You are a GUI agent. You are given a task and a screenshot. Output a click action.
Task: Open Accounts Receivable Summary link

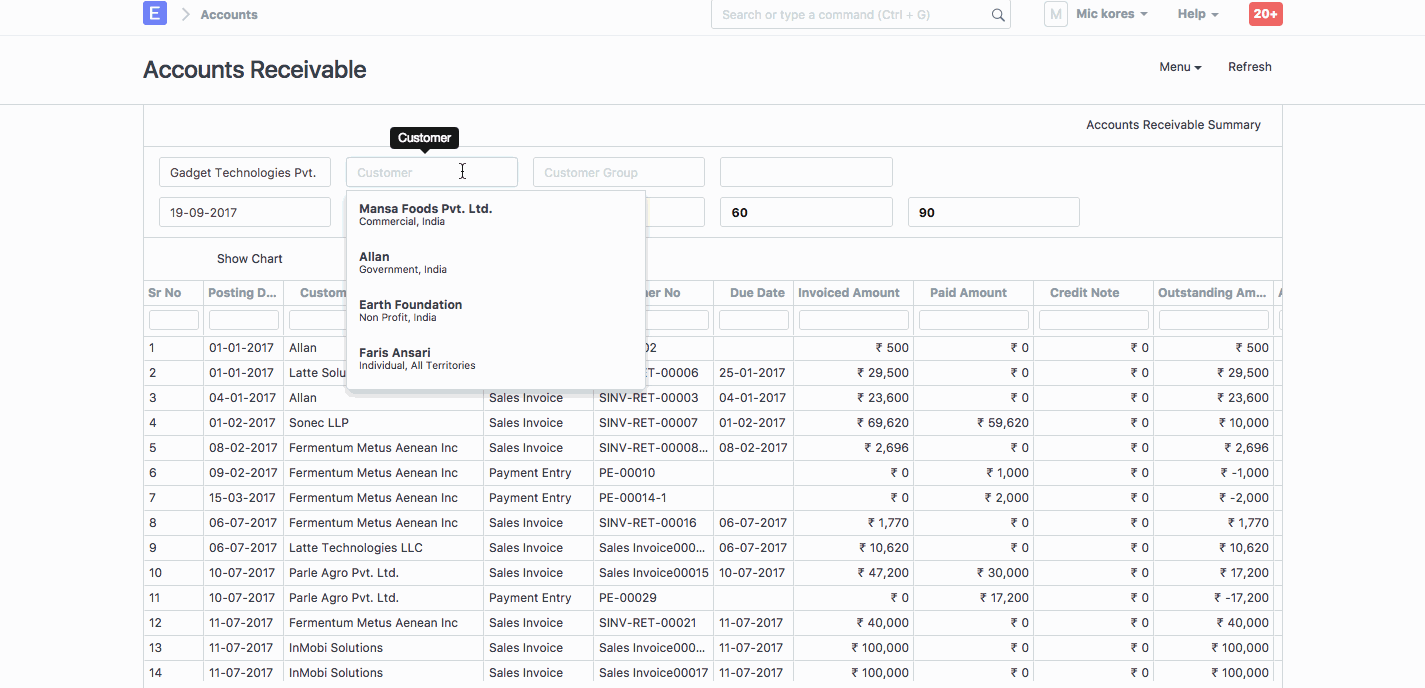click(x=1173, y=125)
